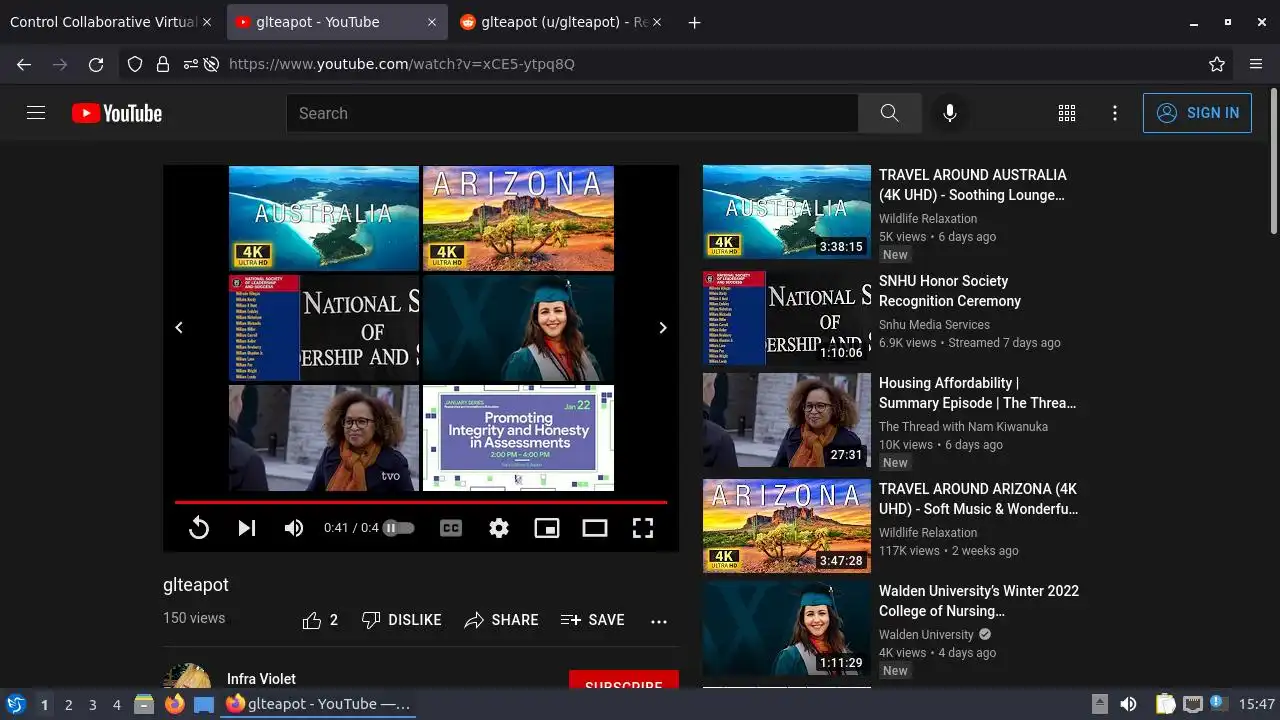Enable miniplayer mode

[547, 528]
